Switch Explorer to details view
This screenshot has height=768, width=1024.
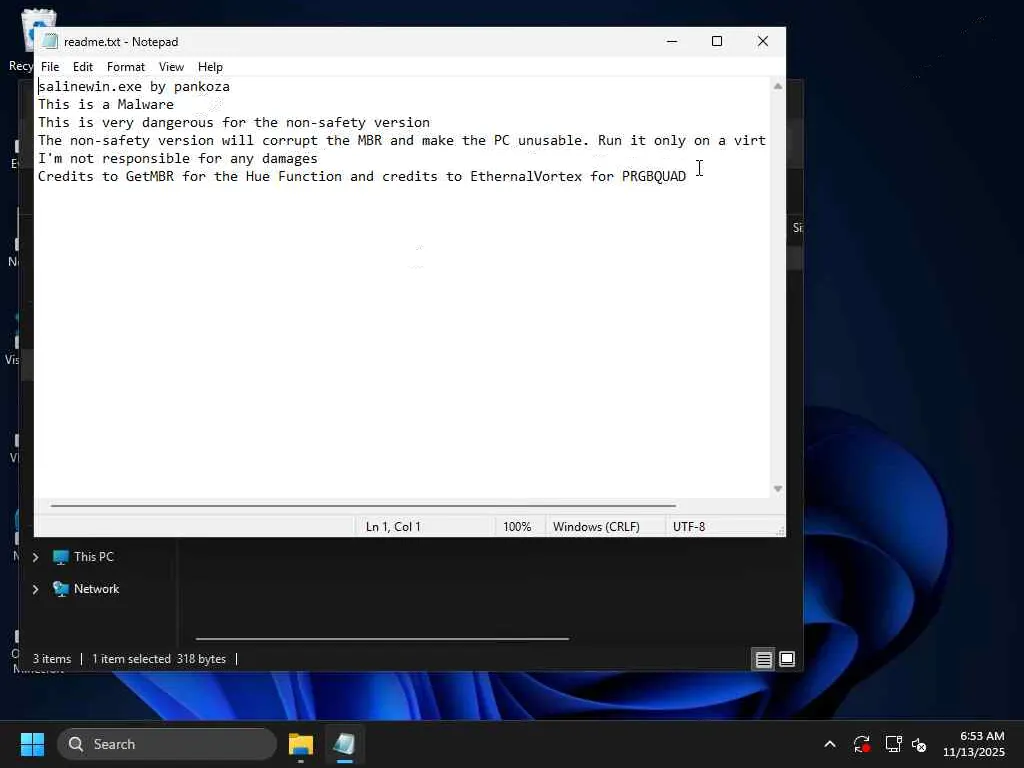click(x=763, y=659)
